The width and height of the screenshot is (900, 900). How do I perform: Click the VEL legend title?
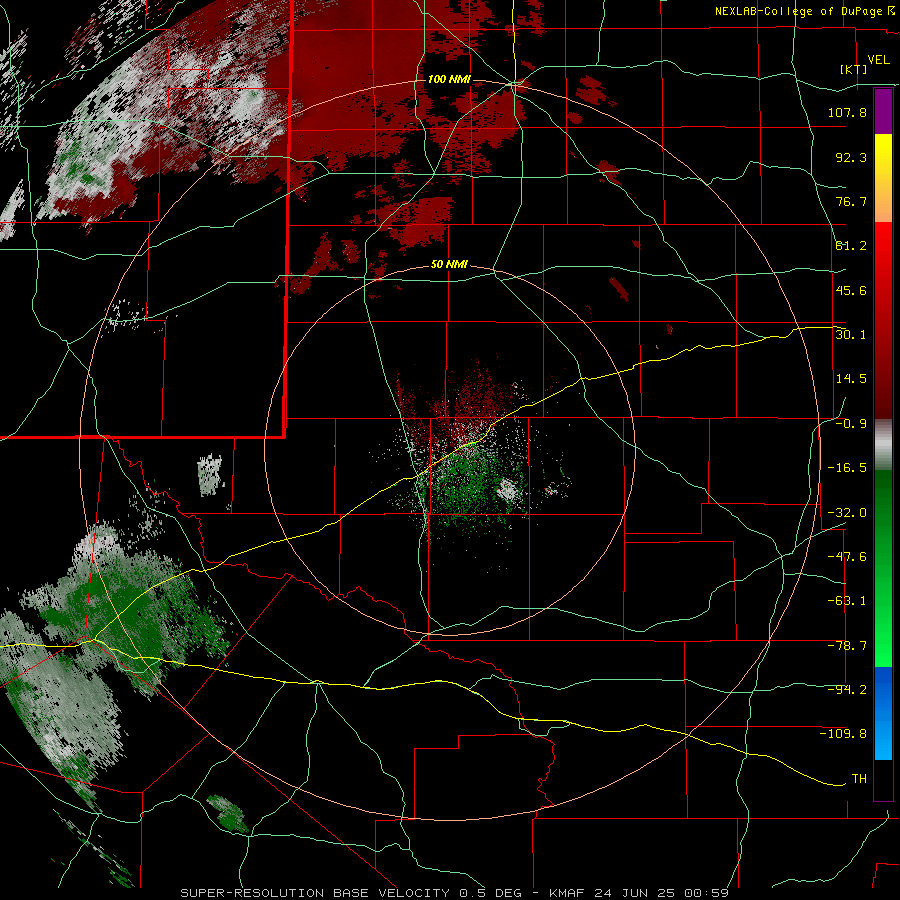pyautogui.click(x=878, y=60)
